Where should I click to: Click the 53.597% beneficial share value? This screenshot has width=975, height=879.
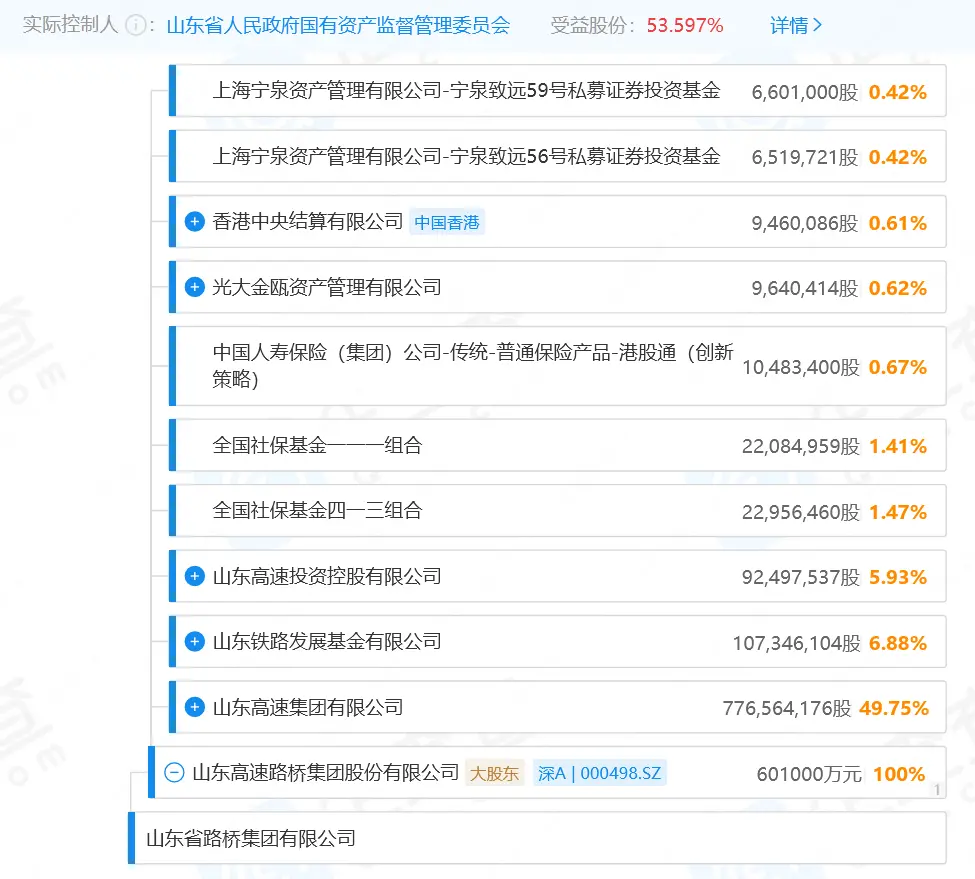(685, 25)
